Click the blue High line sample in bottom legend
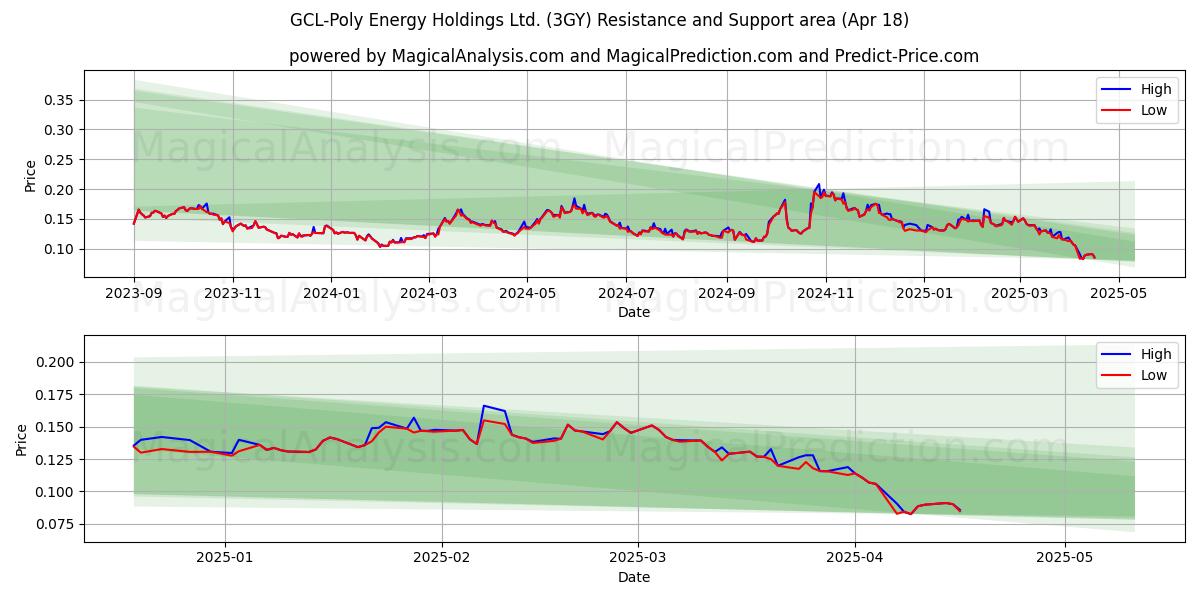 click(1117, 355)
